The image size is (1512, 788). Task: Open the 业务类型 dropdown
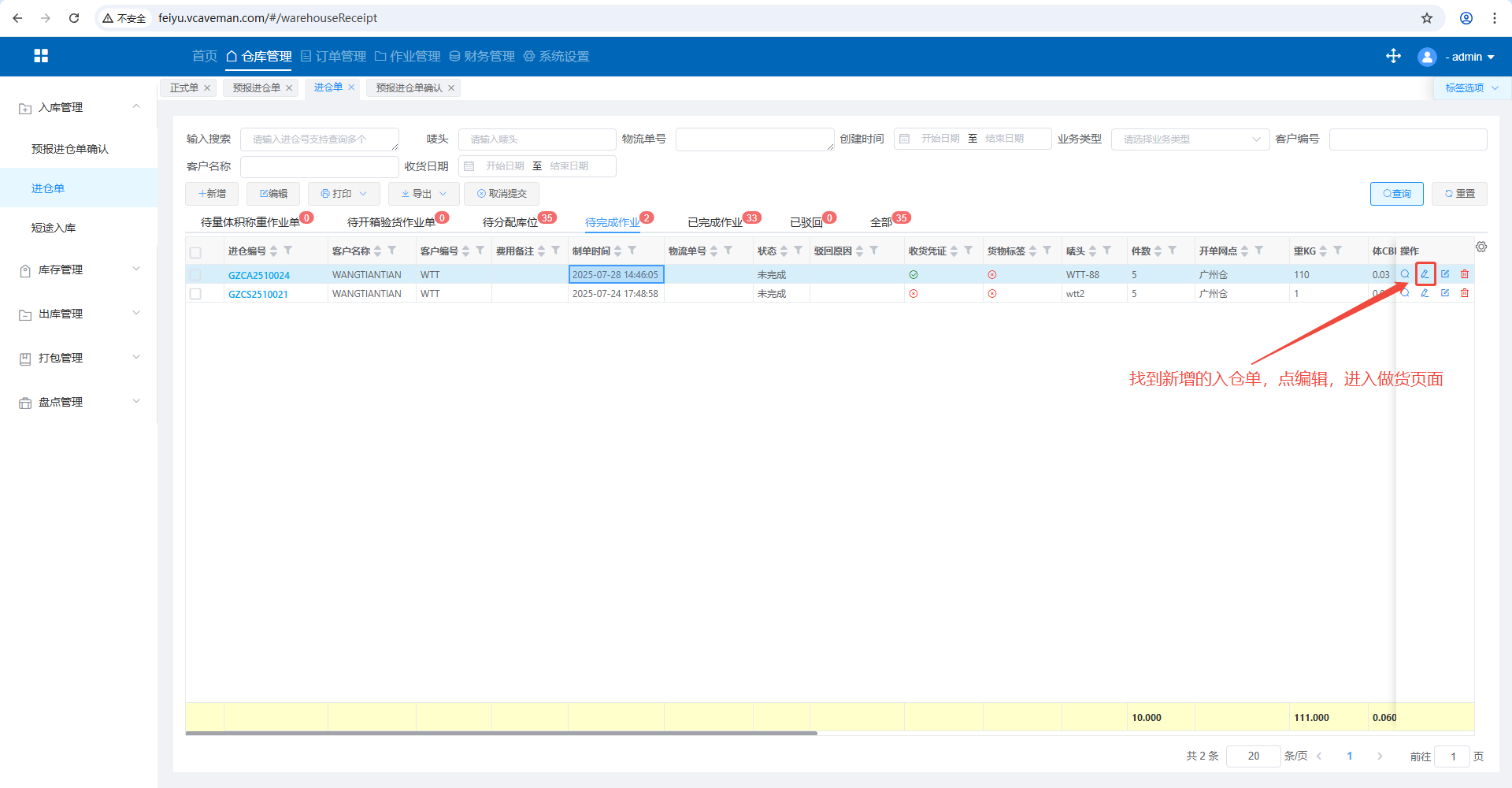[1190, 139]
